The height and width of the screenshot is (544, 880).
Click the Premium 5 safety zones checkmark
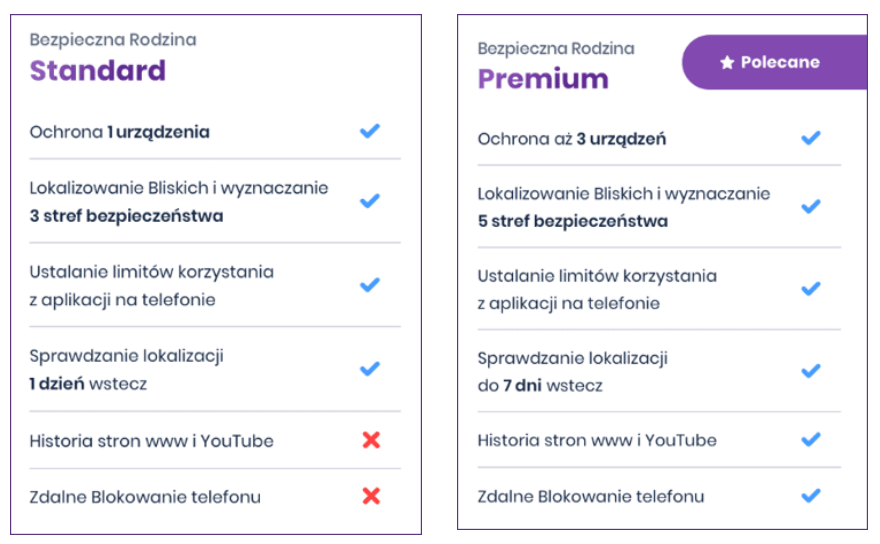(811, 207)
